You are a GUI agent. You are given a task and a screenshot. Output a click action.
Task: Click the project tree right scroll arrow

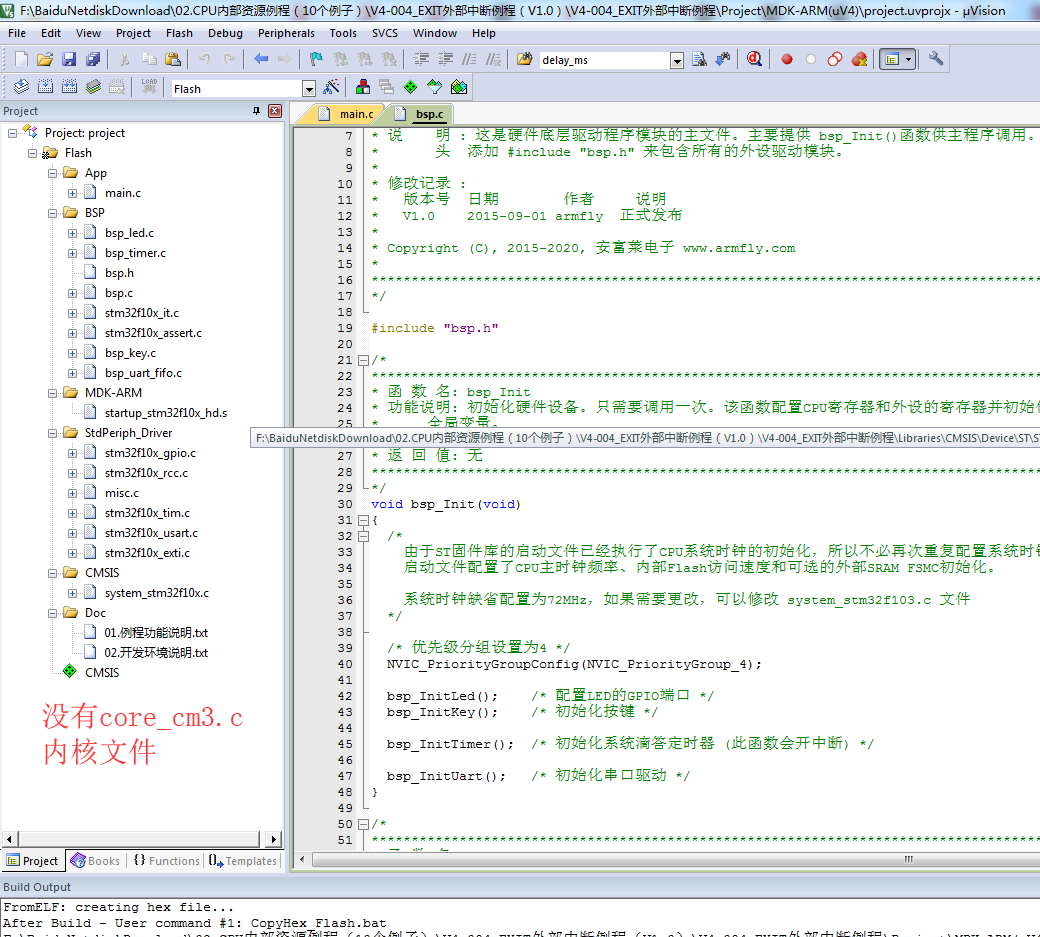(273, 840)
